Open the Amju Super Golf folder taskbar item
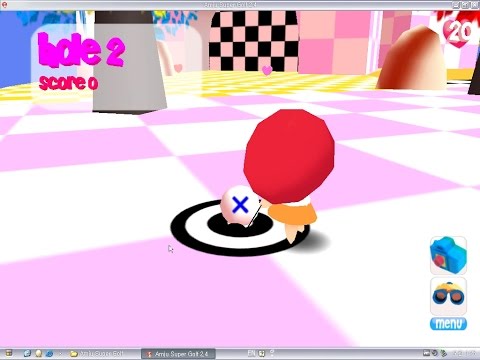This screenshot has width=480, height=360. tap(97, 354)
